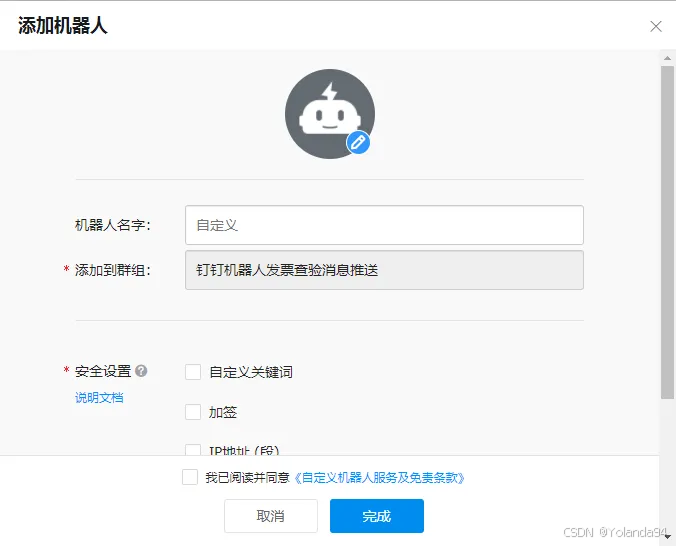Click the 取消 button

[271, 516]
